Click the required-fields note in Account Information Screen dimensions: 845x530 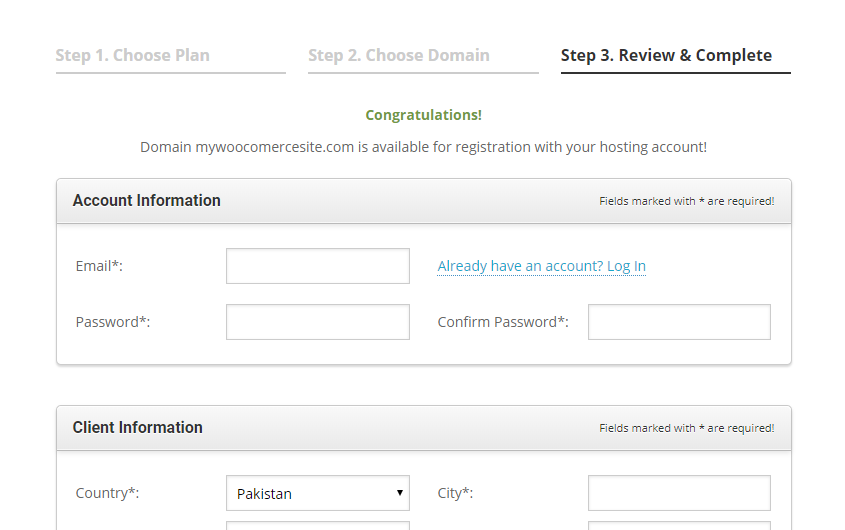click(687, 201)
